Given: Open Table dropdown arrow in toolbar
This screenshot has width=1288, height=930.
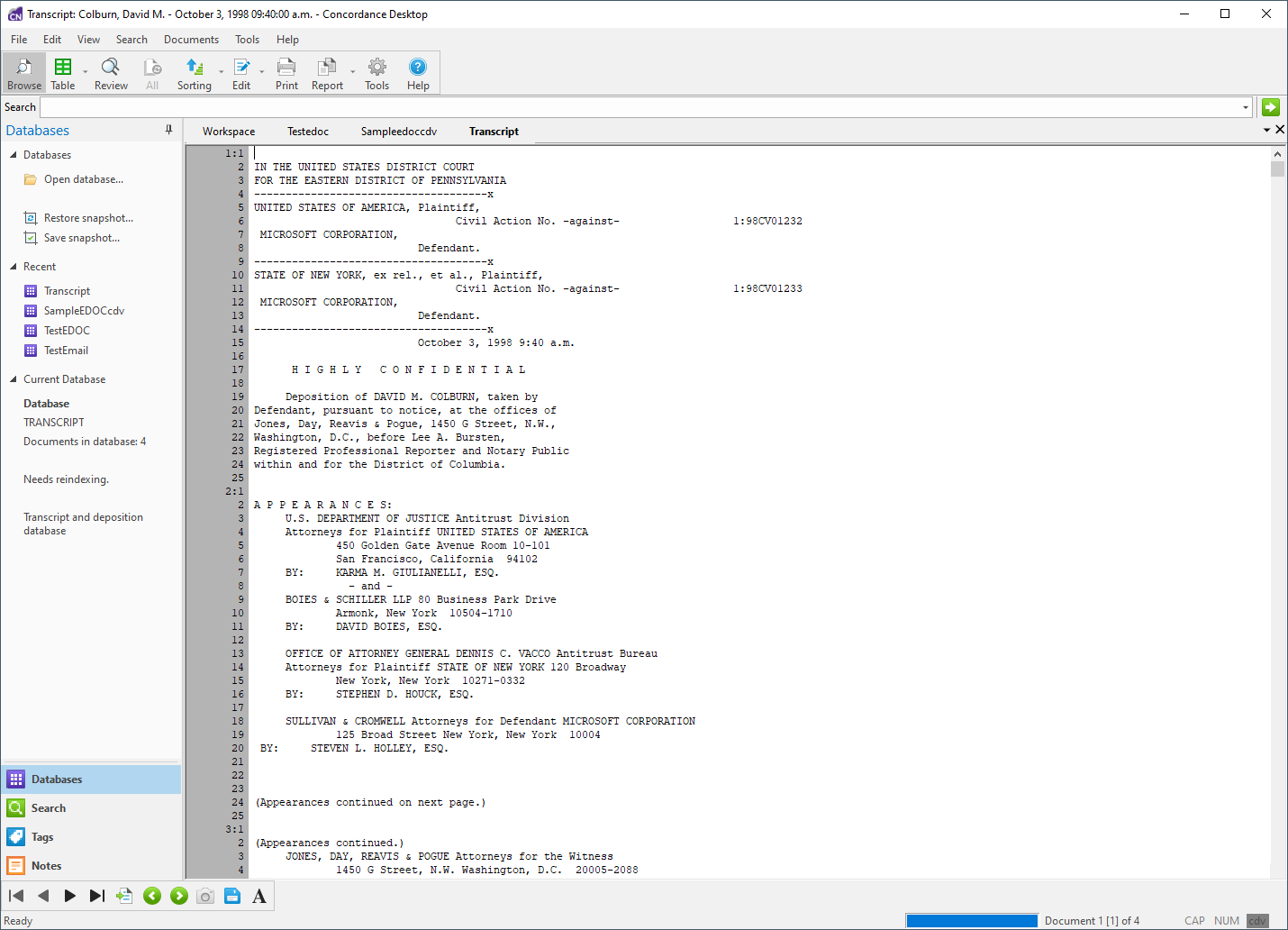Looking at the screenshot, I should click(x=86, y=72).
